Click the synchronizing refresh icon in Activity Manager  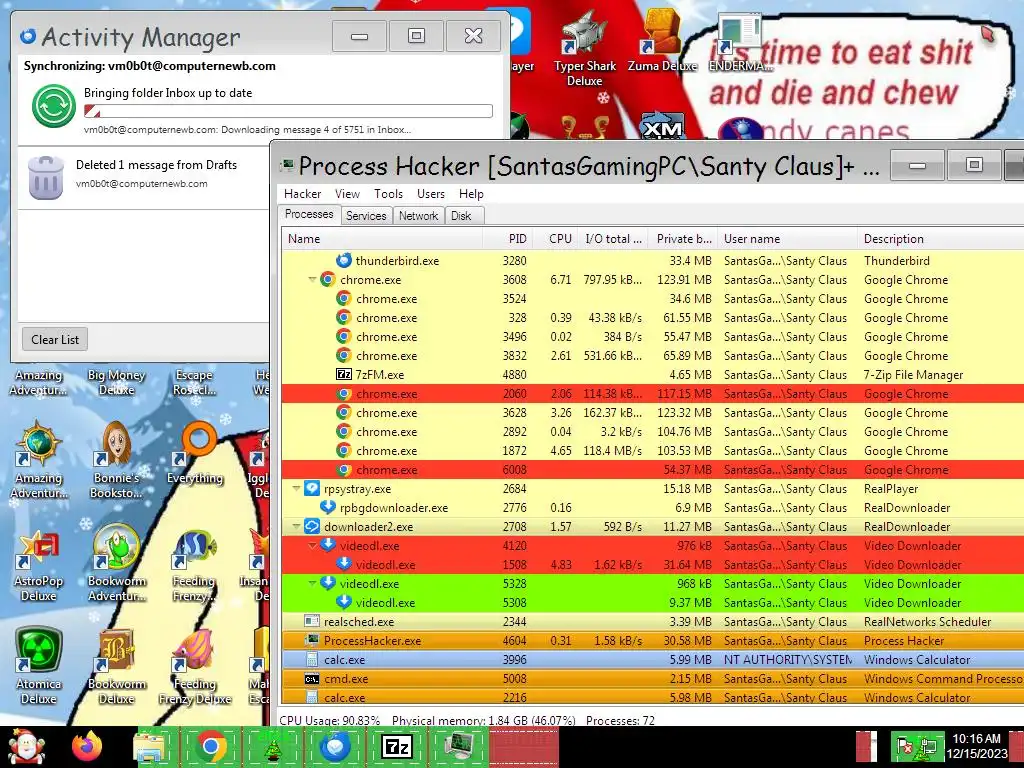click(54, 106)
